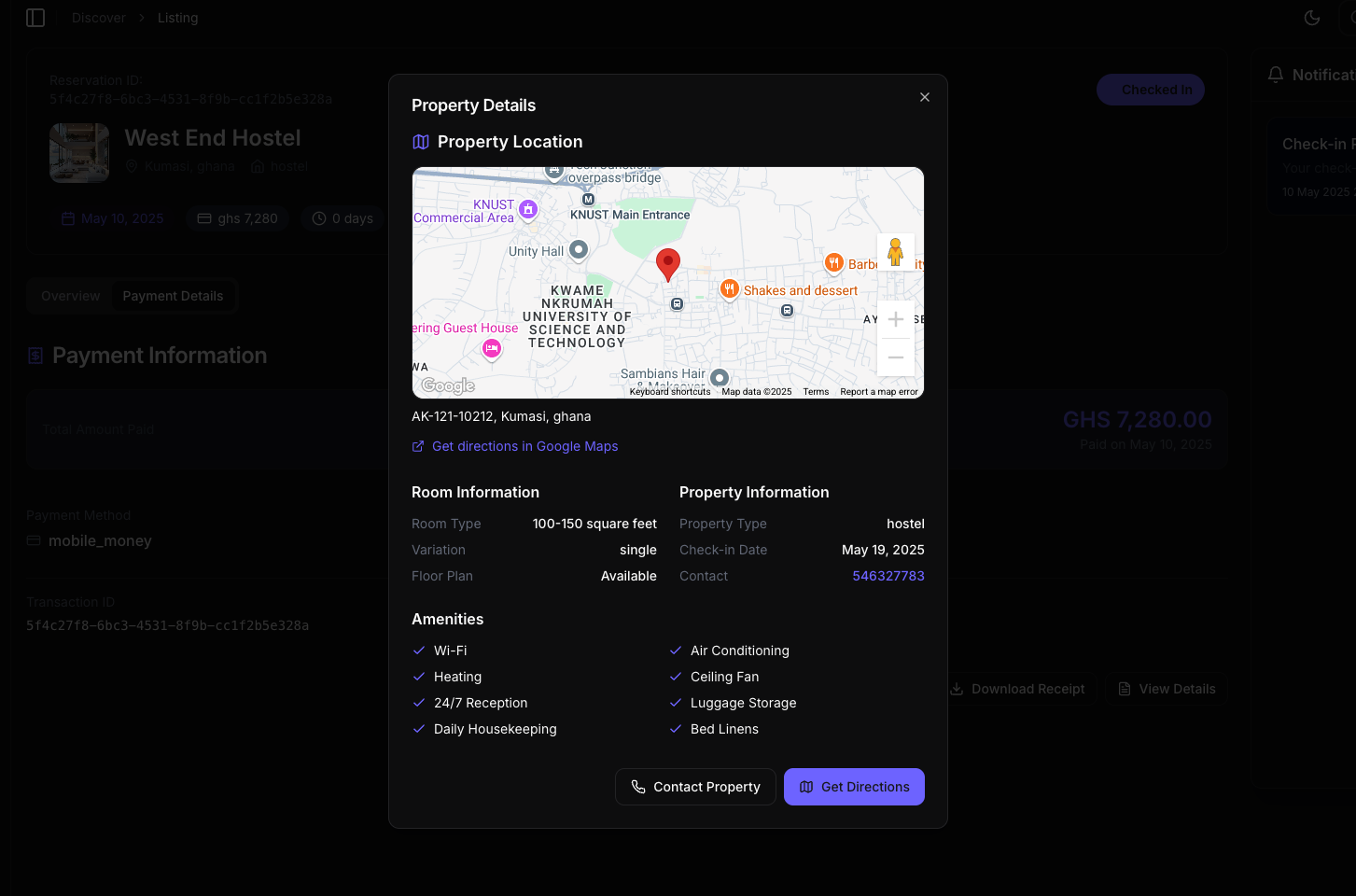The image size is (1356, 896).
Task: Zoom in the map with plus button
Action: pos(895,320)
